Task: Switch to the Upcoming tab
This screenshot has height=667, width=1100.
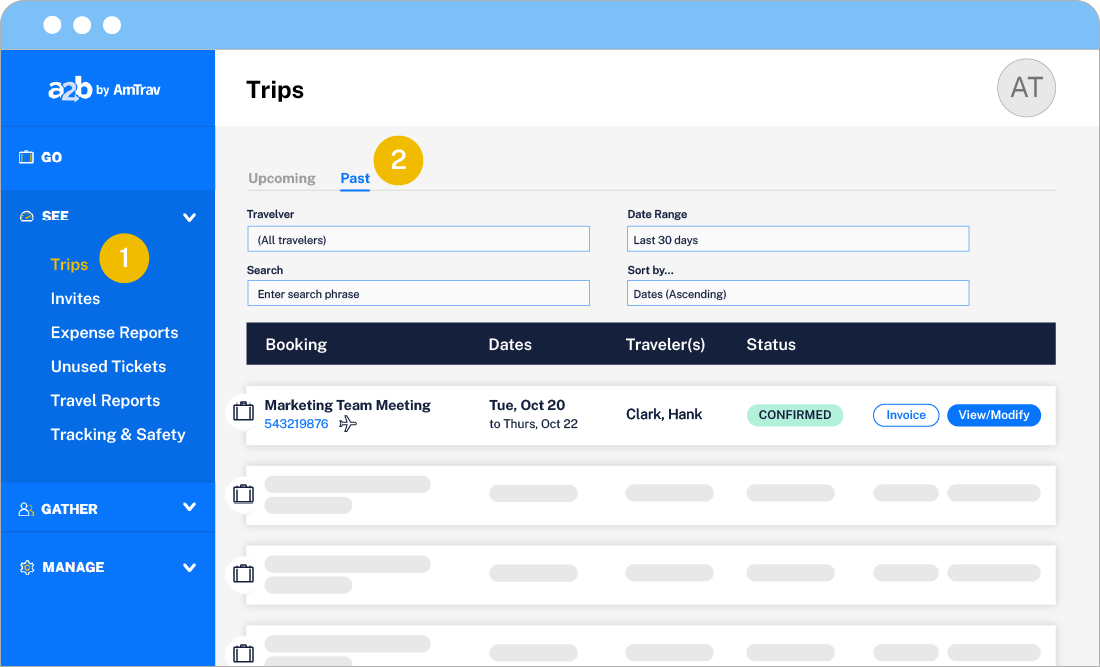Action: click(x=282, y=178)
